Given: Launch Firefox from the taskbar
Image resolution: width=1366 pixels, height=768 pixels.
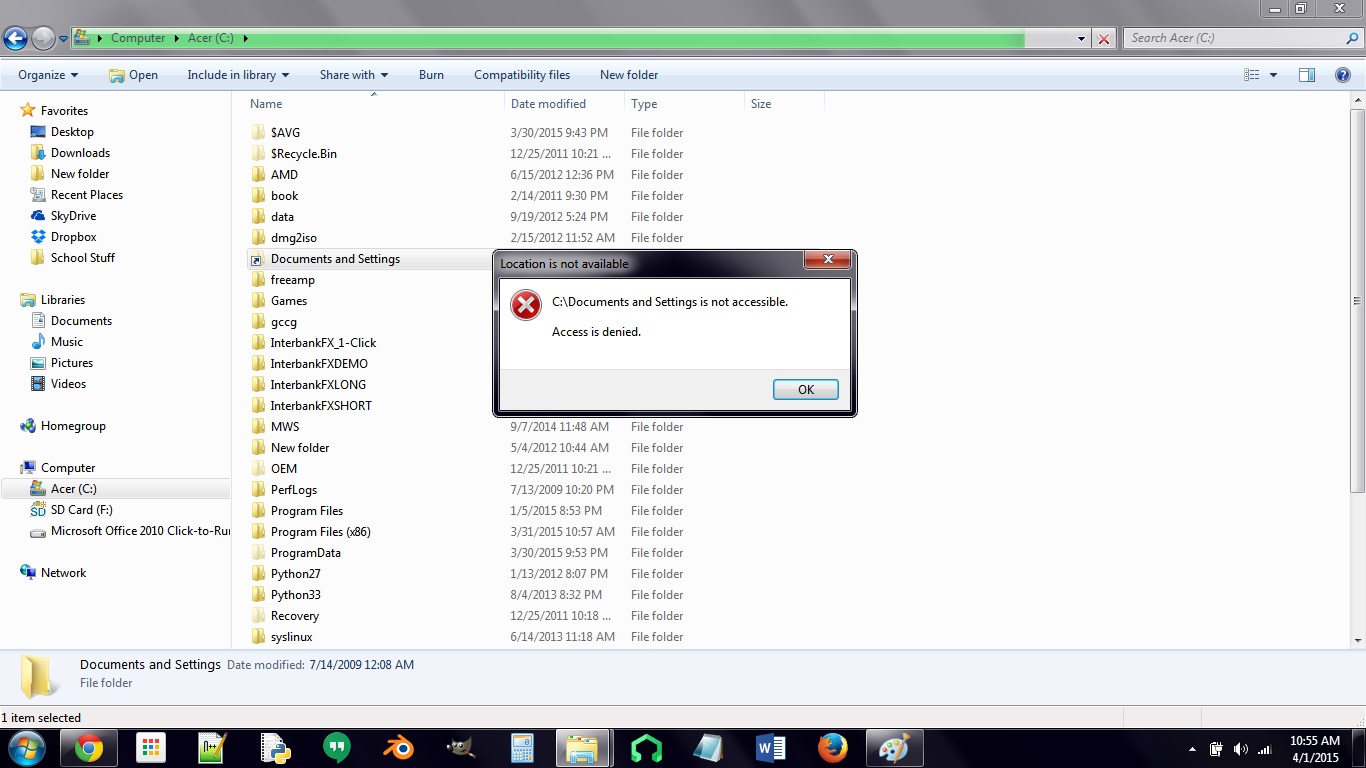Looking at the screenshot, I should tap(832, 748).
